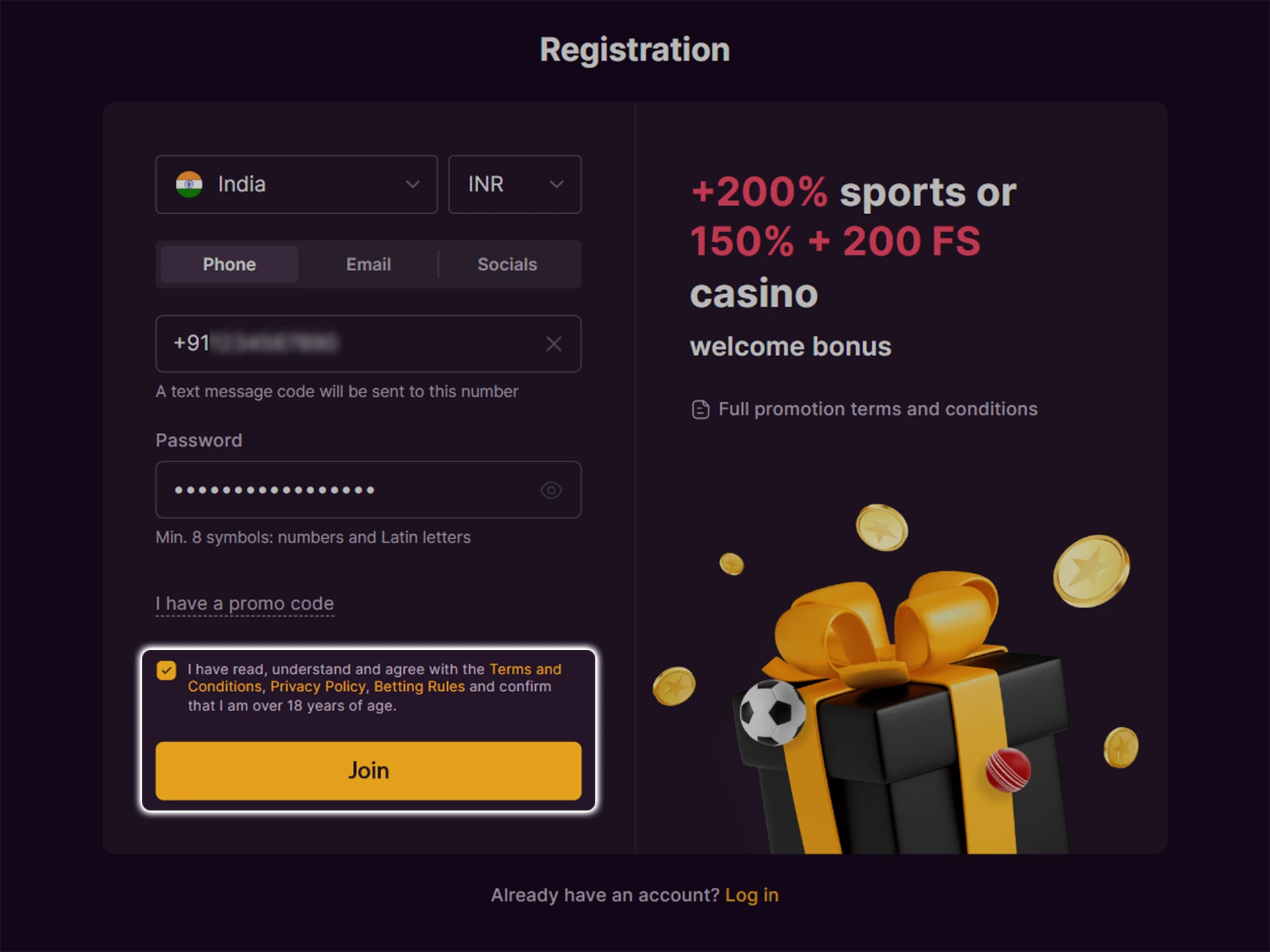Open the Privacy Policy link
The height and width of the screenshot is (952, 1270).
pos(316,686)
